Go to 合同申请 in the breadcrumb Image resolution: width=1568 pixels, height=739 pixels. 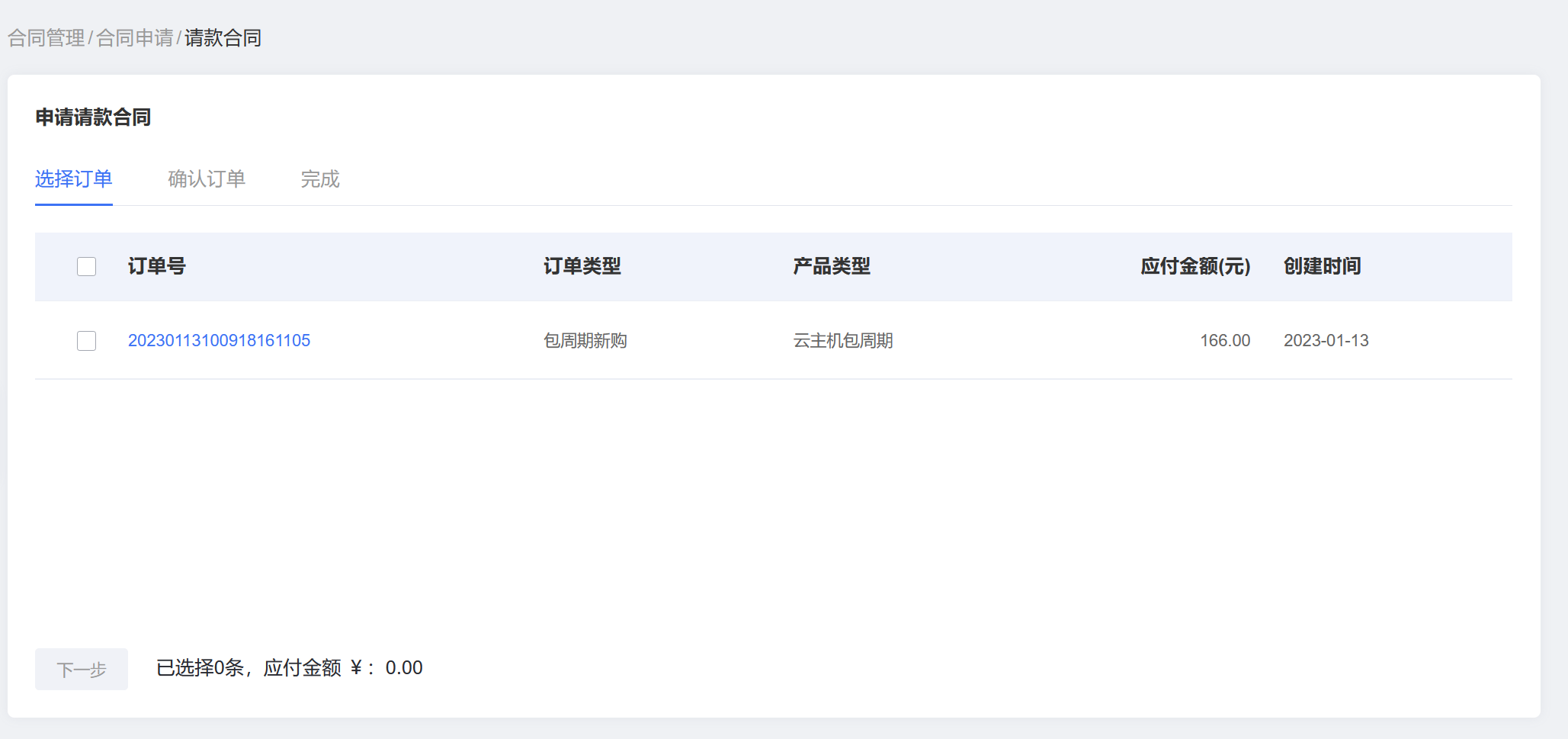tap(135, 38)
